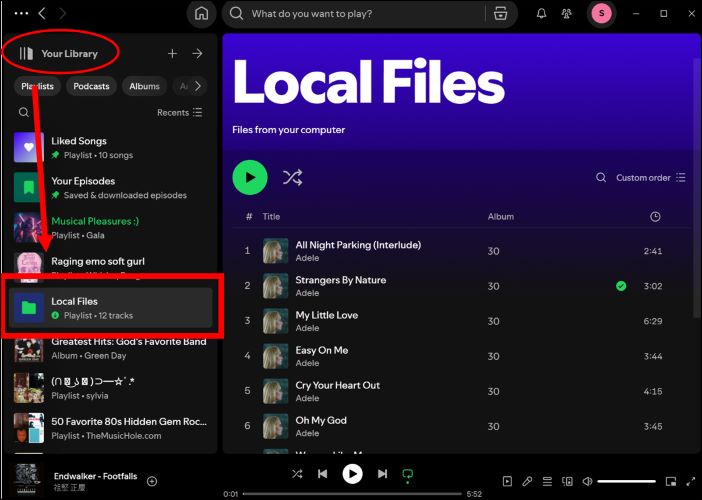
Task: Open Friend Activity icon beside the bell
Action: (570, 14)
